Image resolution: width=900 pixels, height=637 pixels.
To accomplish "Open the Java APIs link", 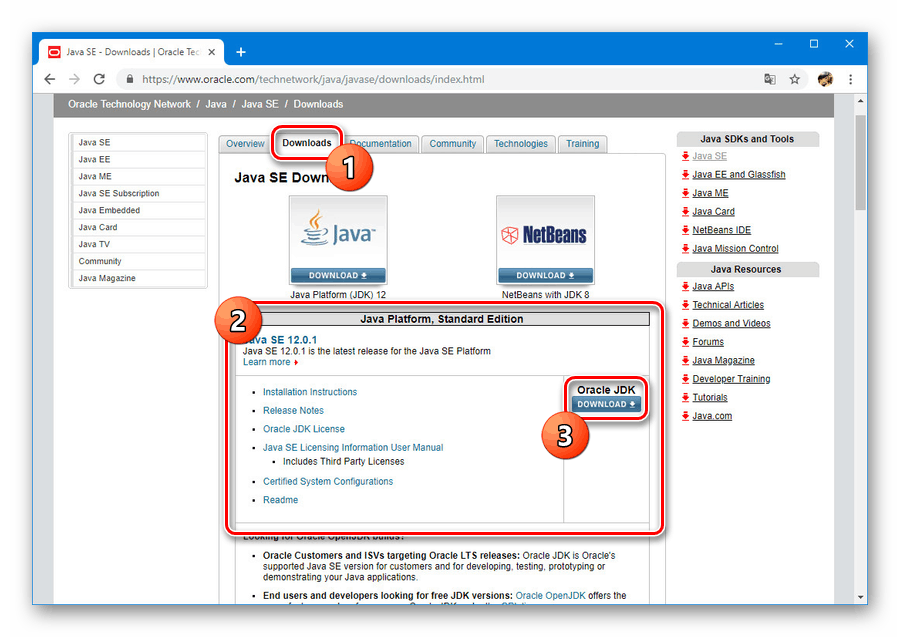I will 713,286.
